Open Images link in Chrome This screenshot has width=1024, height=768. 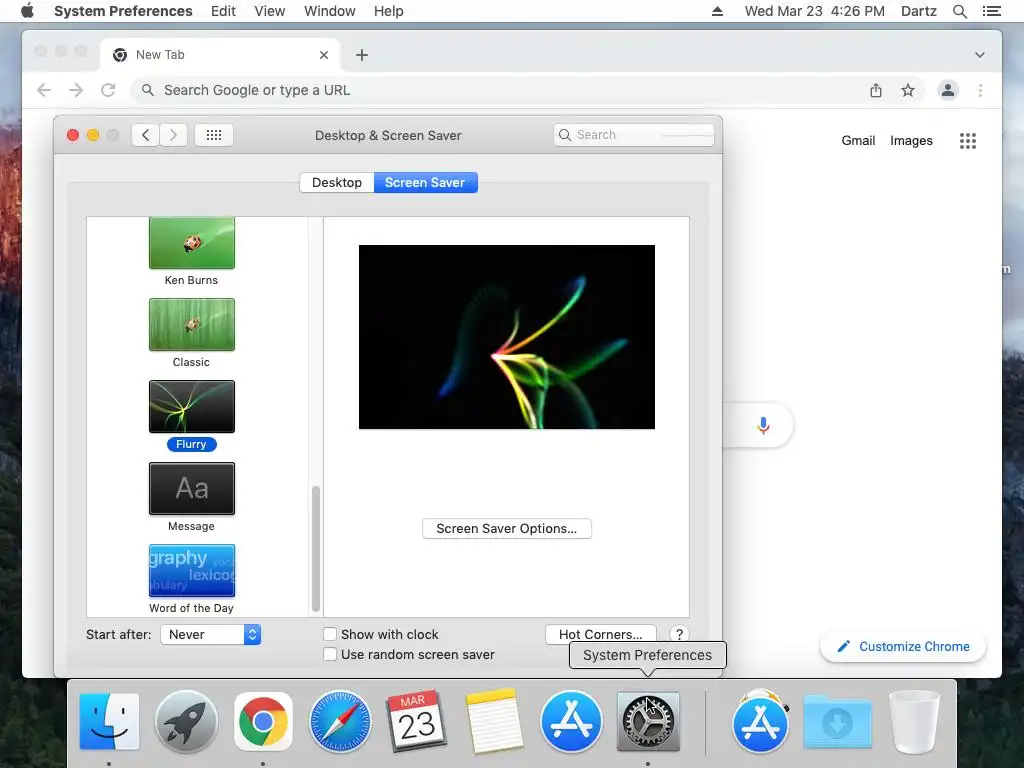[911, 140]
